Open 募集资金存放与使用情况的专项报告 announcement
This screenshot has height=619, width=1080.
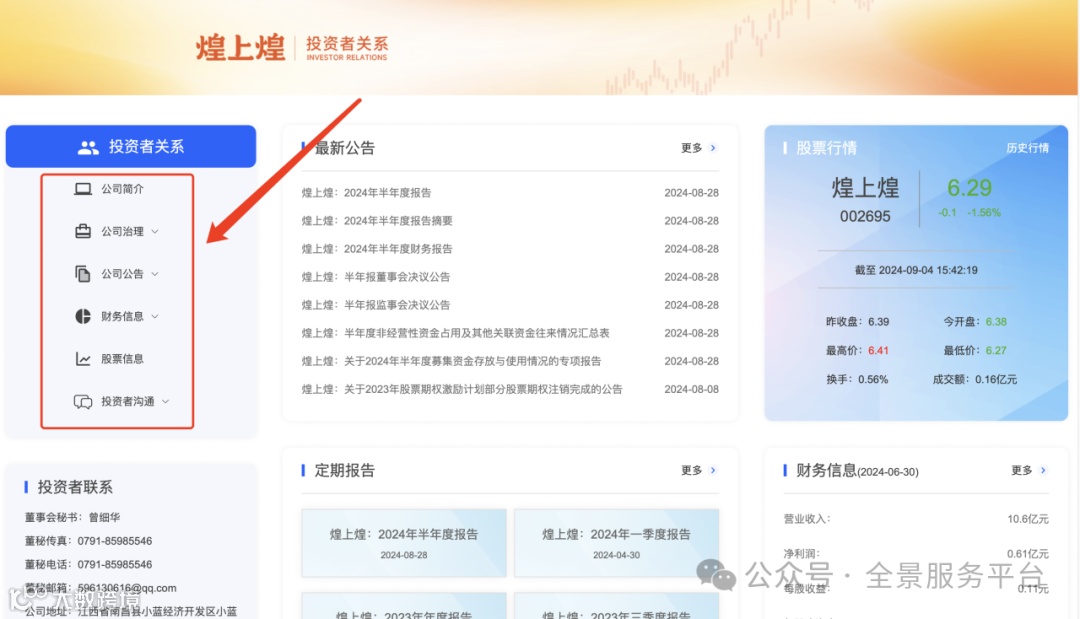tap(451, 361)
